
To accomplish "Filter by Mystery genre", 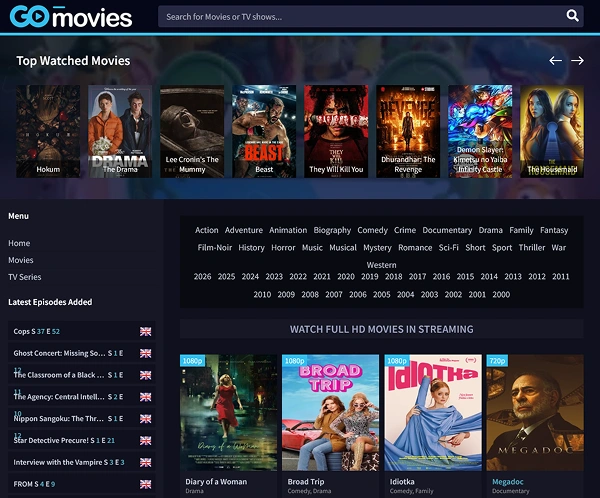I will coord(377,248).
